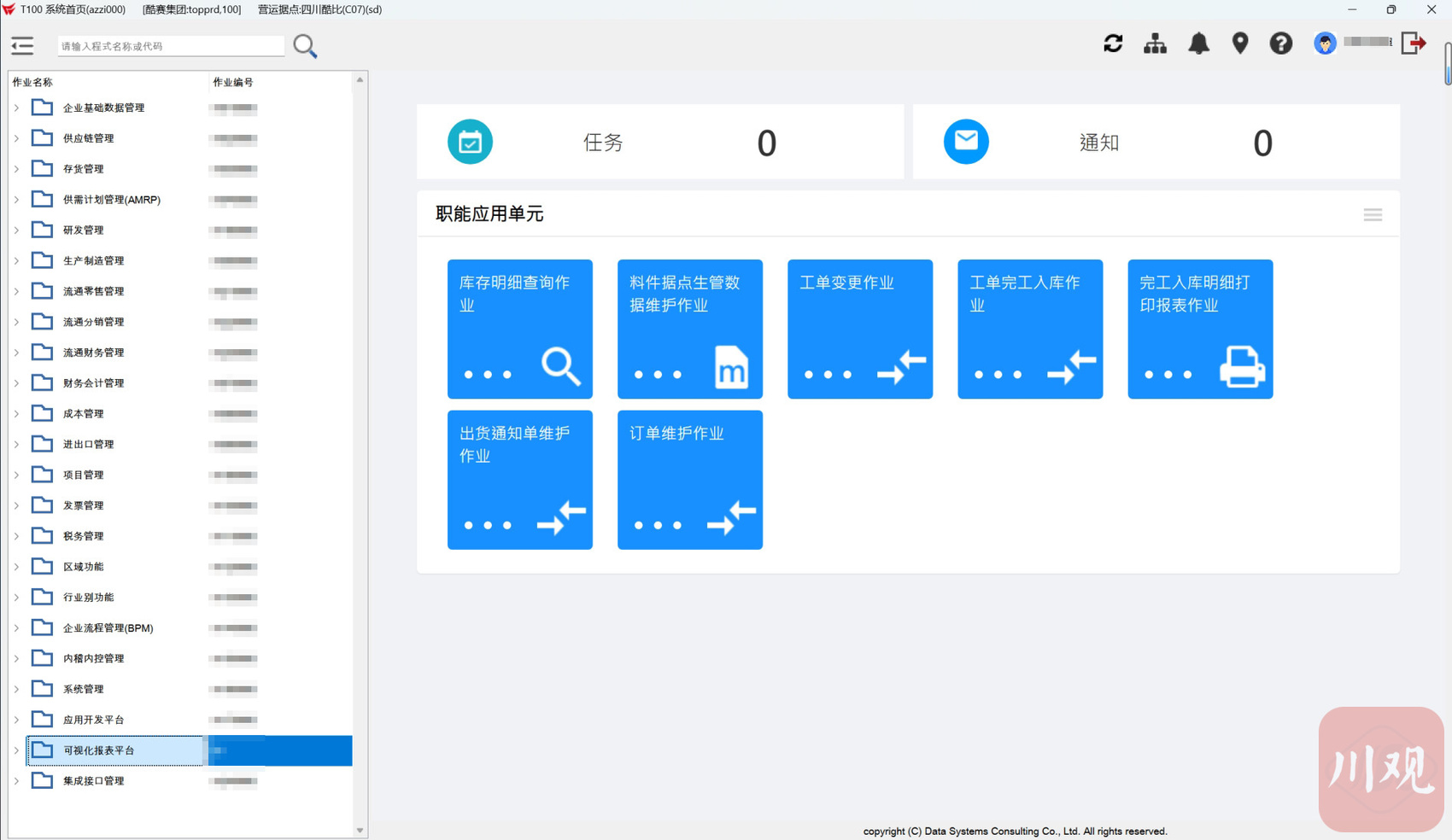The image size is (1452, 840).
Task: Toggle the sidebar menu collapse icon
Action: pos(22,46)
